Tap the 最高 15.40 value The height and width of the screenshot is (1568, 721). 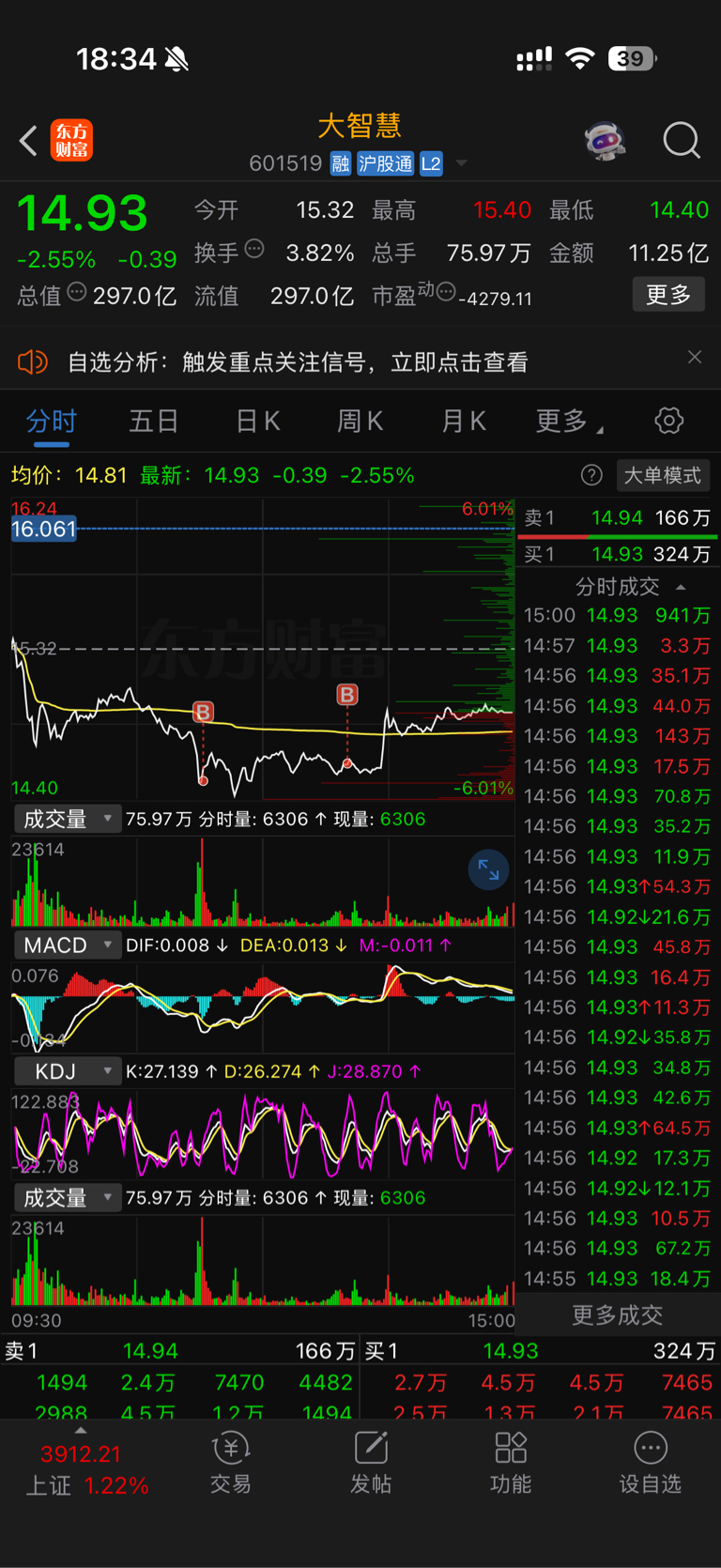(502, 210)
